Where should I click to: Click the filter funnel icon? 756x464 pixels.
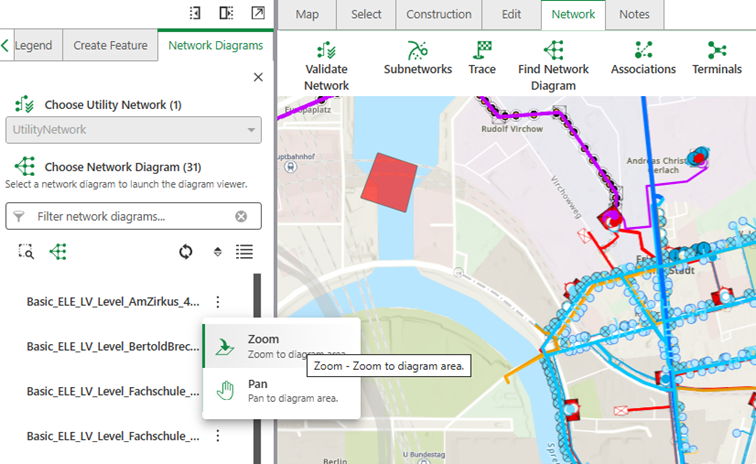click(x=19, y=216)
